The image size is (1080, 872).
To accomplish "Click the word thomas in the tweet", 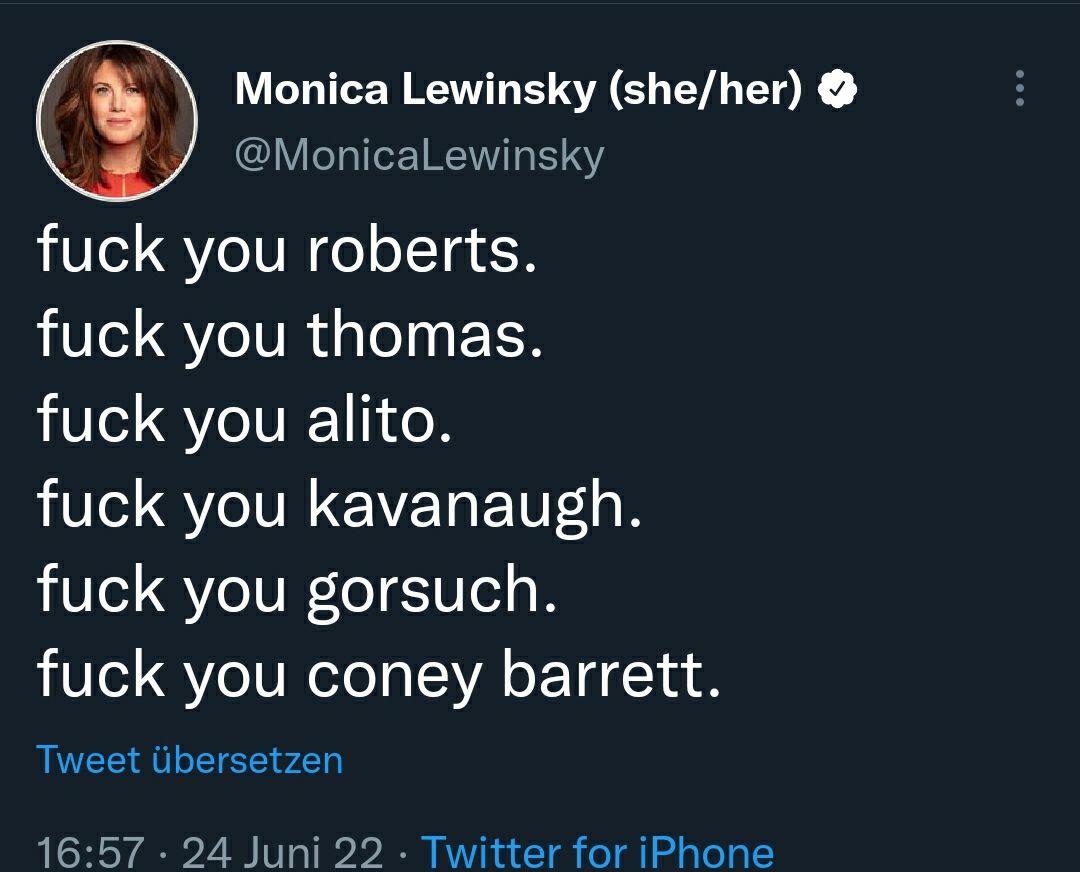I will [424, 335].
